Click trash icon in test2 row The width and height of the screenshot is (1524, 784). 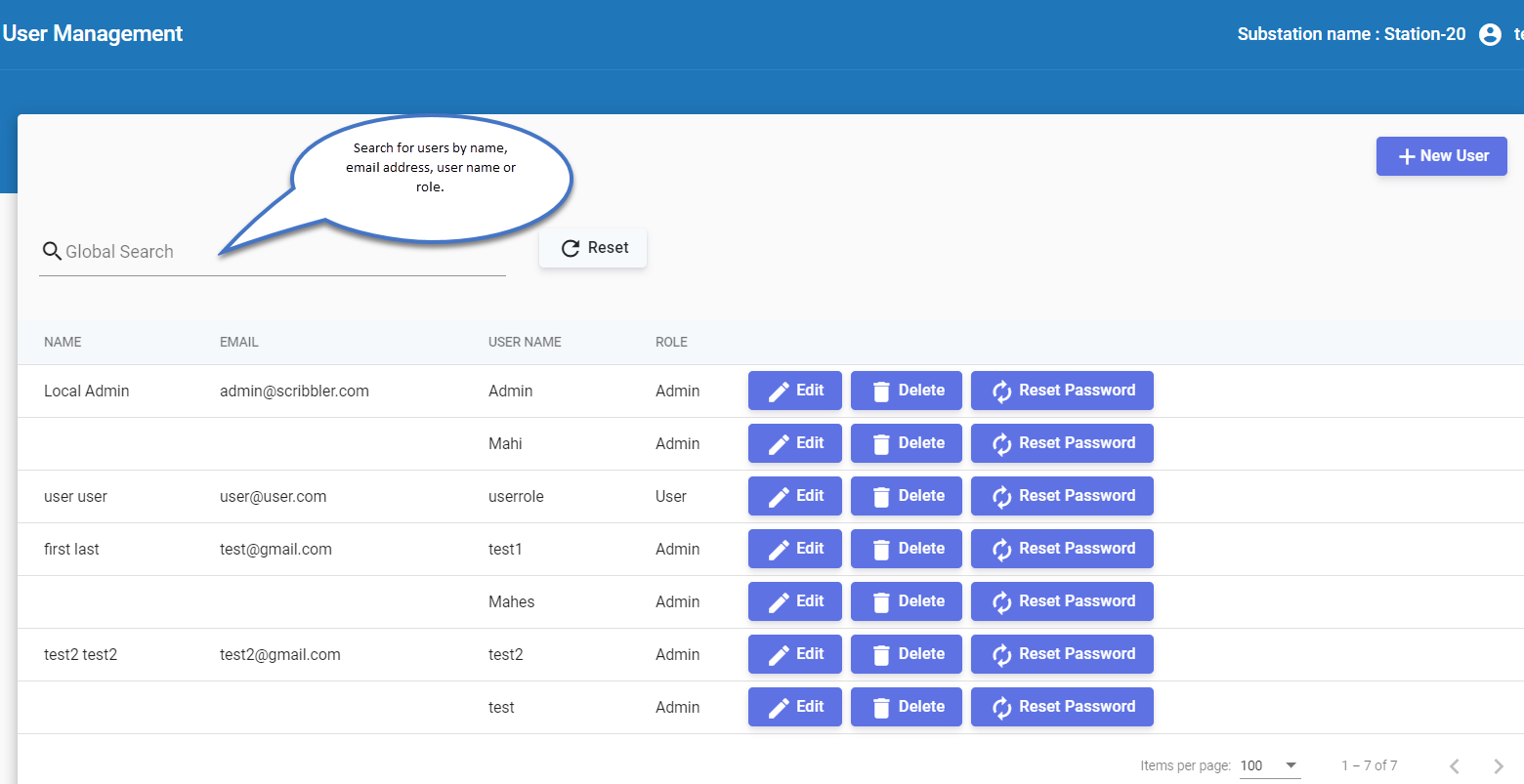tap(881, 655)
